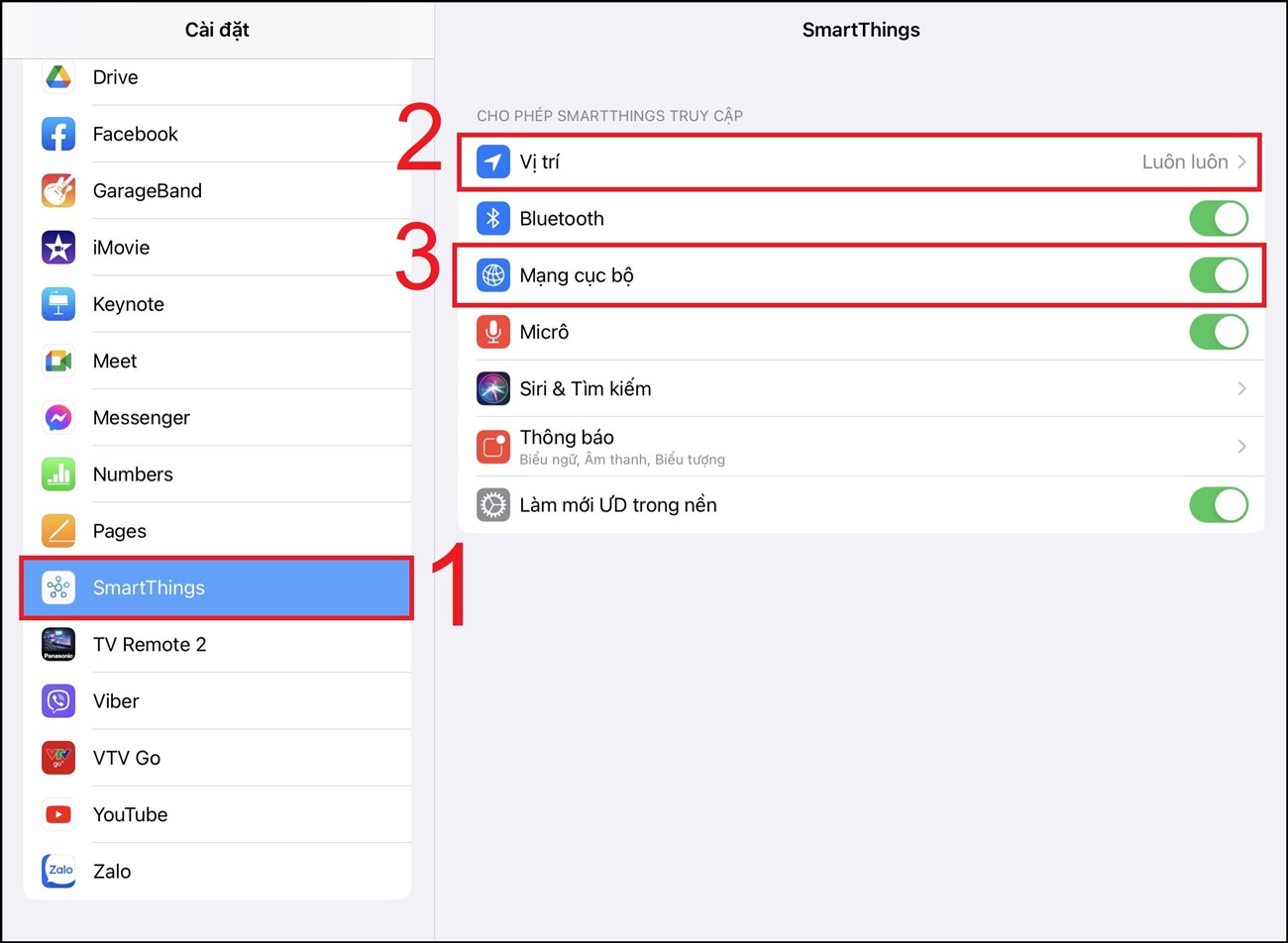The width and height of the screenshot is (1288, 943).
Task: Open Viber settings entry
Action: [217, 701]
